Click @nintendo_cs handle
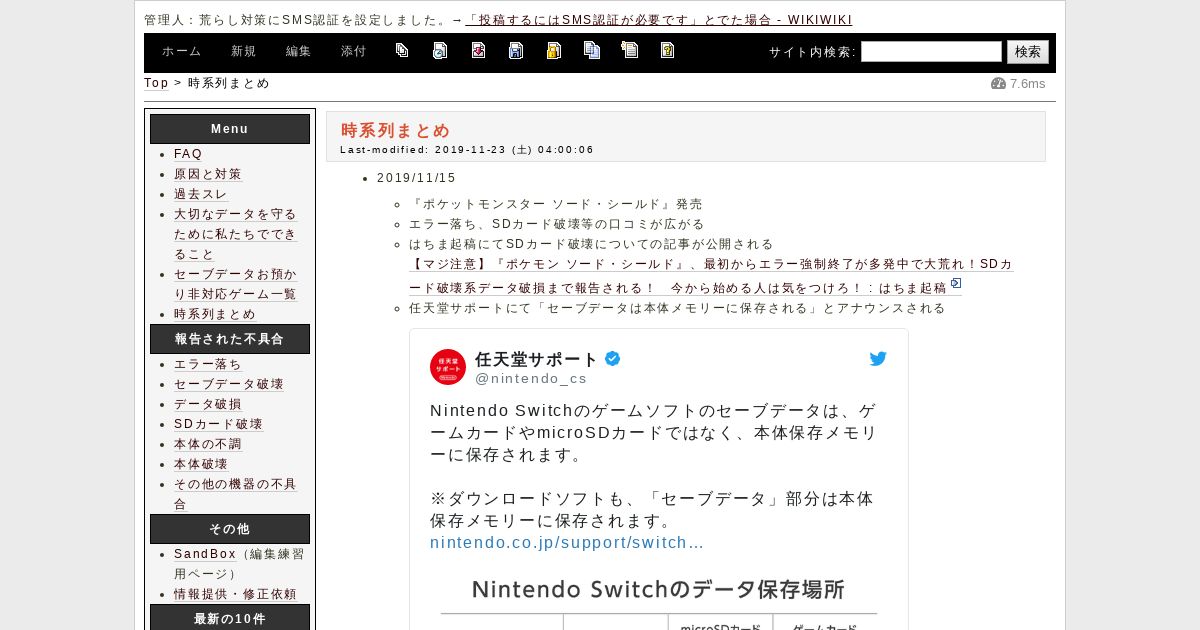The width and height of the screenshot is (1200, 630). [x=531, y=379]
